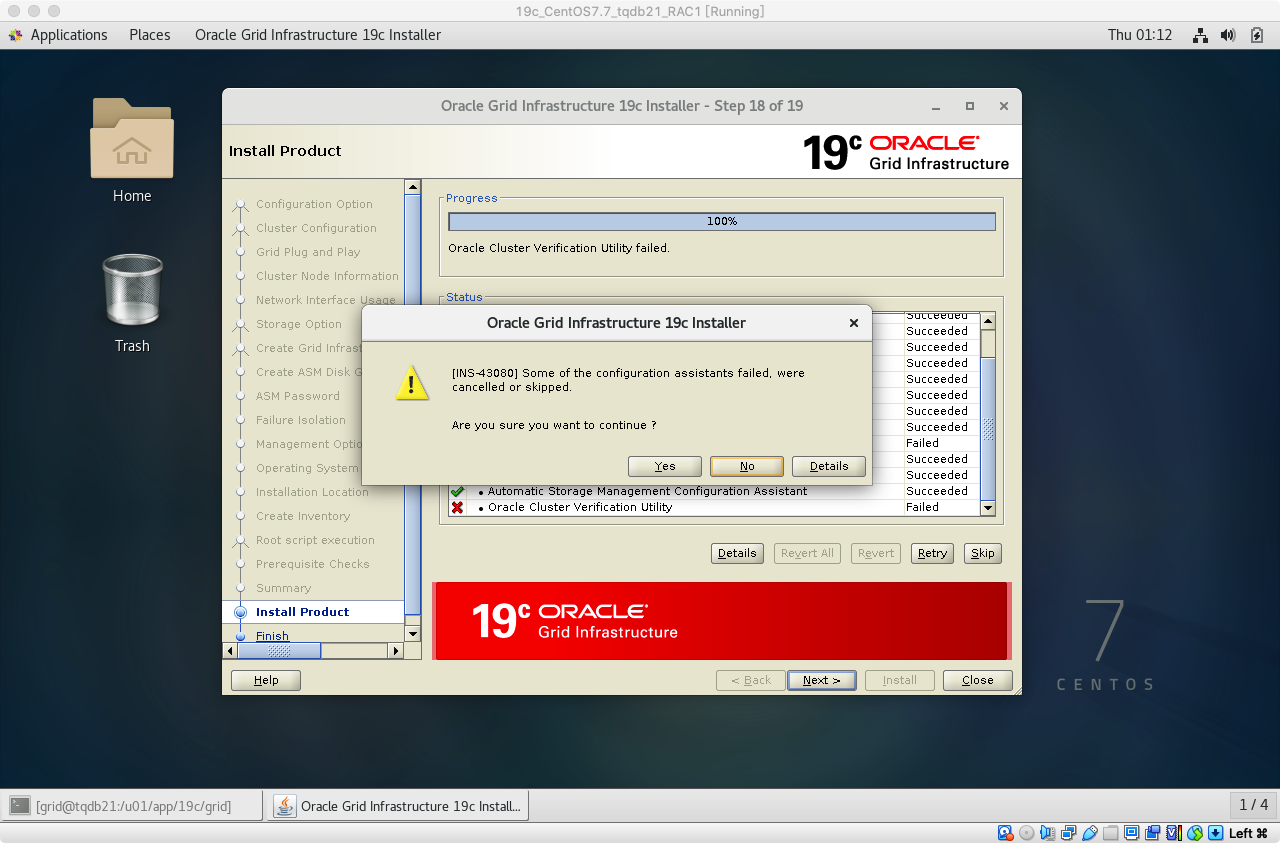Click the step list down scroll arrow
Image resolution: width=1280 pixels, height=843 pixels.
pyautogui.click(x=413, y=634)
